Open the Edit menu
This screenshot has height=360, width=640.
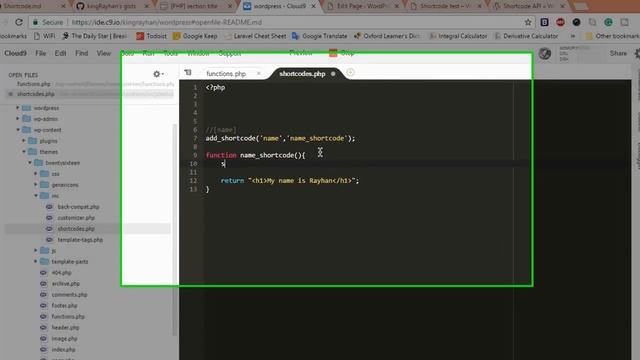tap(60, 53)
